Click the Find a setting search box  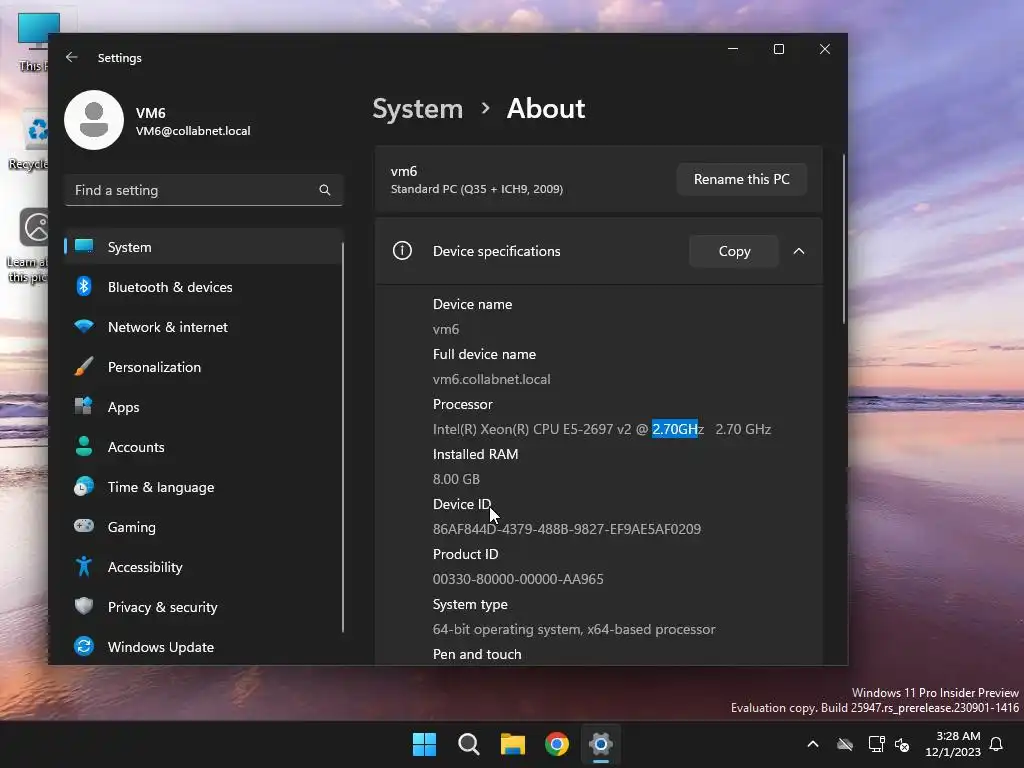point(204,190)
